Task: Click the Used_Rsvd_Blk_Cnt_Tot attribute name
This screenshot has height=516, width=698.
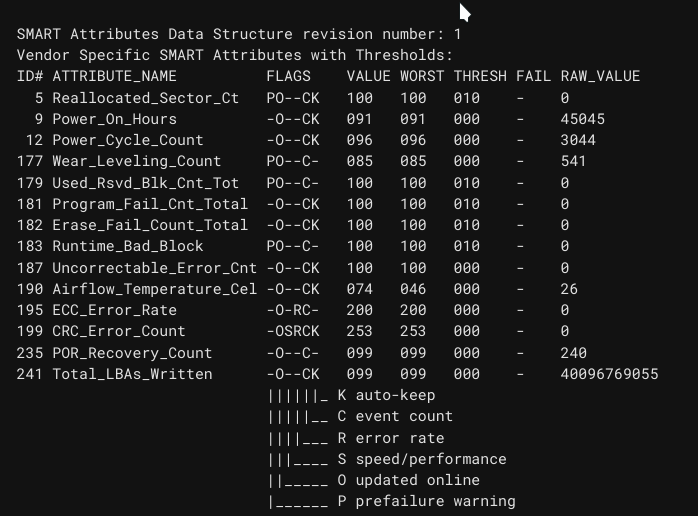Action: pyautogui.click(x=145, y=183)
